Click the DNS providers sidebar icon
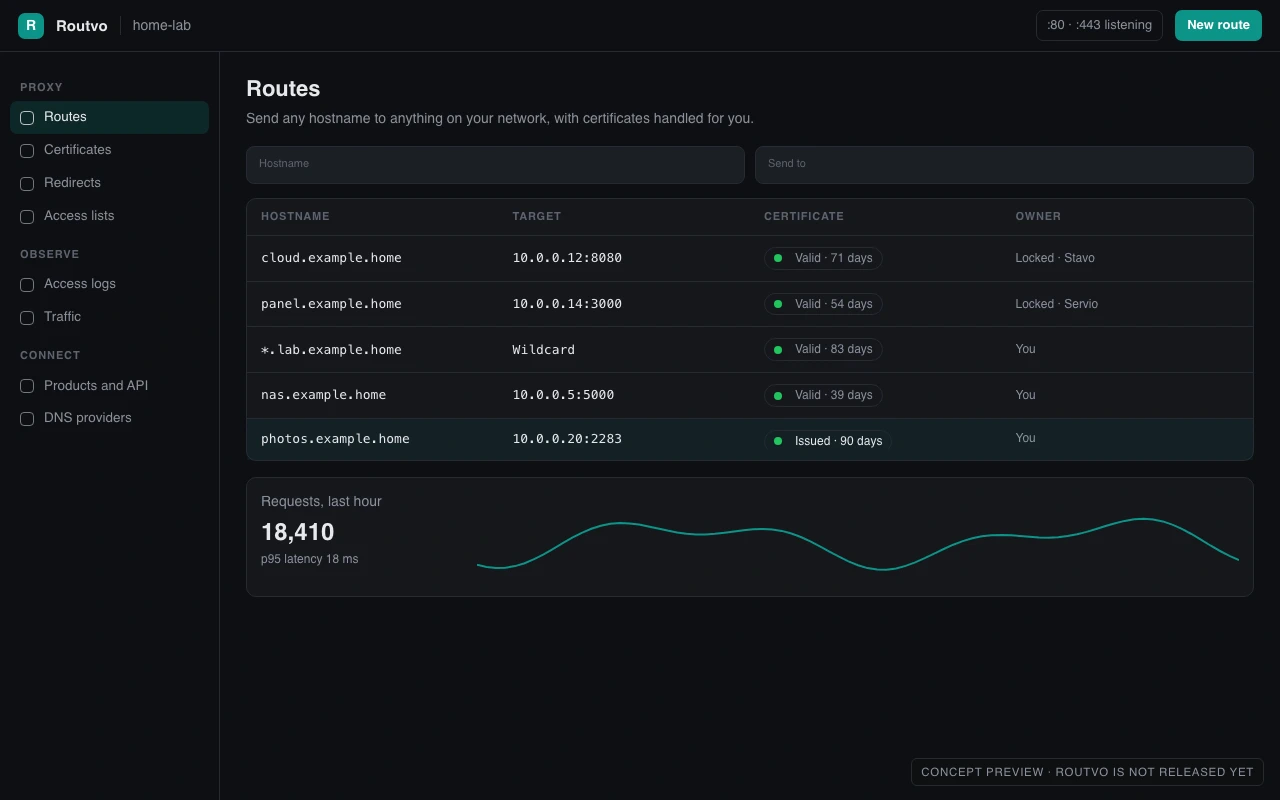Viewport: 1280px width, 800px height. 27,419
